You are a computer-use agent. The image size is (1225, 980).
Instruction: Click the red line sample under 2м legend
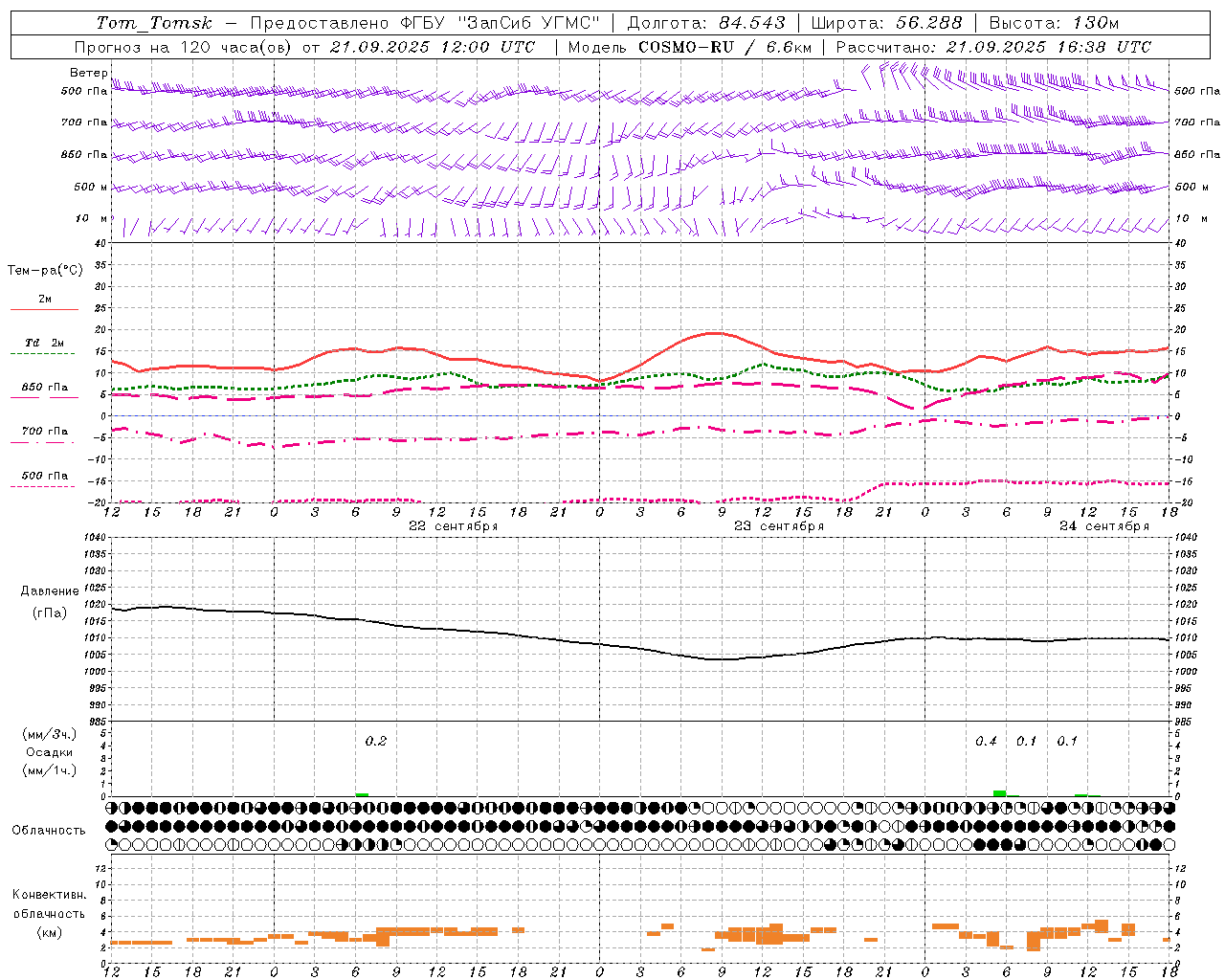click(44, 309)
